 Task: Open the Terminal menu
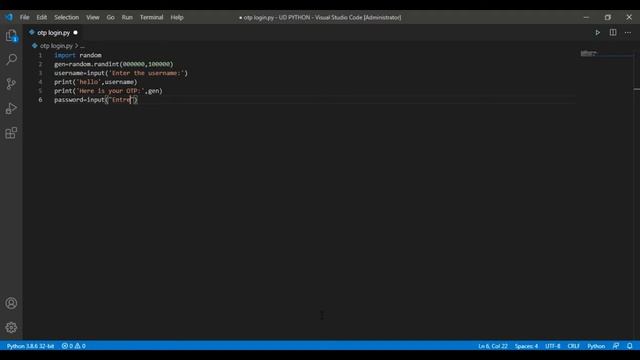click(x=151, y=17)
